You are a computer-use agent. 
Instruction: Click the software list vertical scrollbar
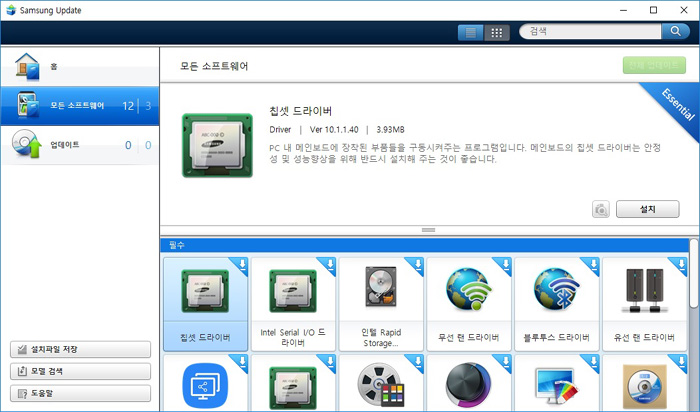pos(693,273)
